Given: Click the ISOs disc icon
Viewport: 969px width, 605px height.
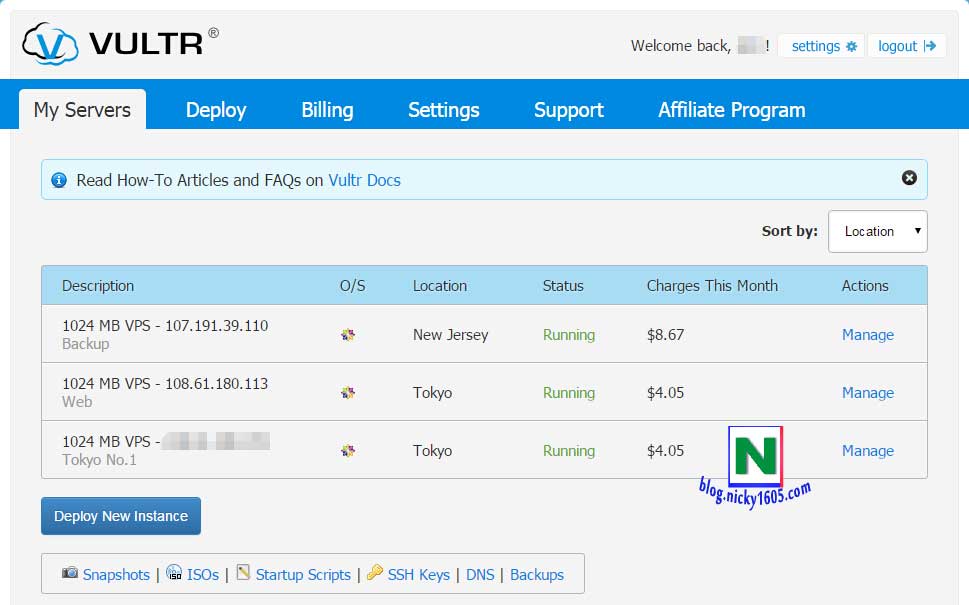Looking at the screenshot, I should point(174,573).
